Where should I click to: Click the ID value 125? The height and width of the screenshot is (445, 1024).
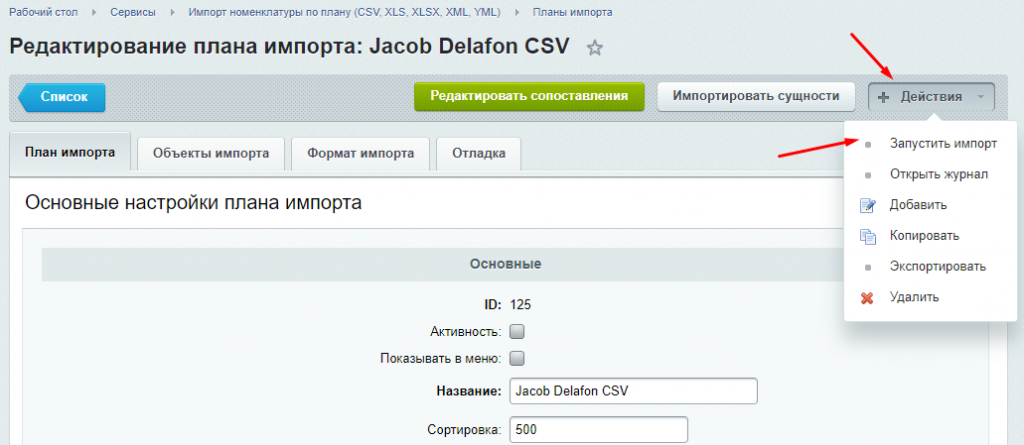(x=520, y=304)
